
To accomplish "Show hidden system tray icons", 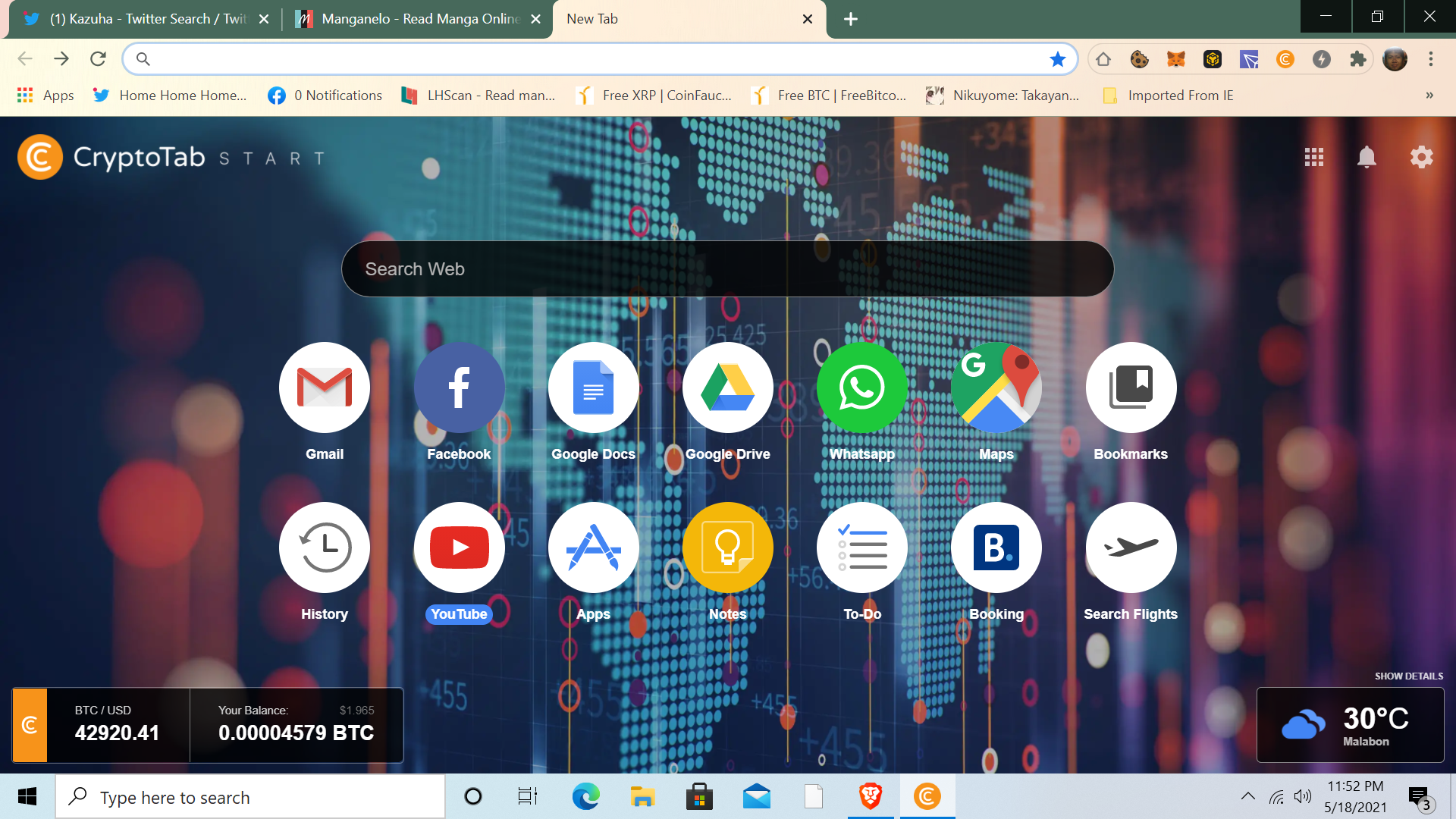I will click(1247, 796).
